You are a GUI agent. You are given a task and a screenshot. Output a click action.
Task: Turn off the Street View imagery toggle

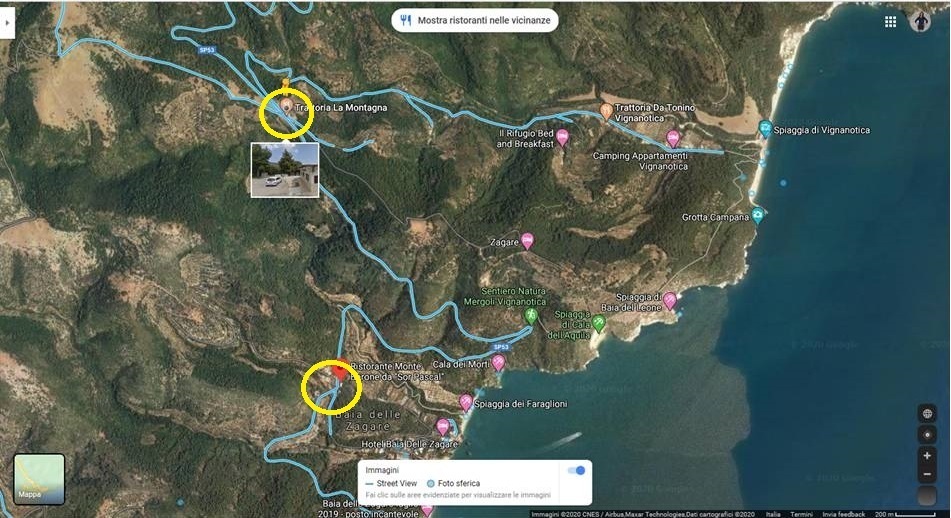[x=576, y=471]
